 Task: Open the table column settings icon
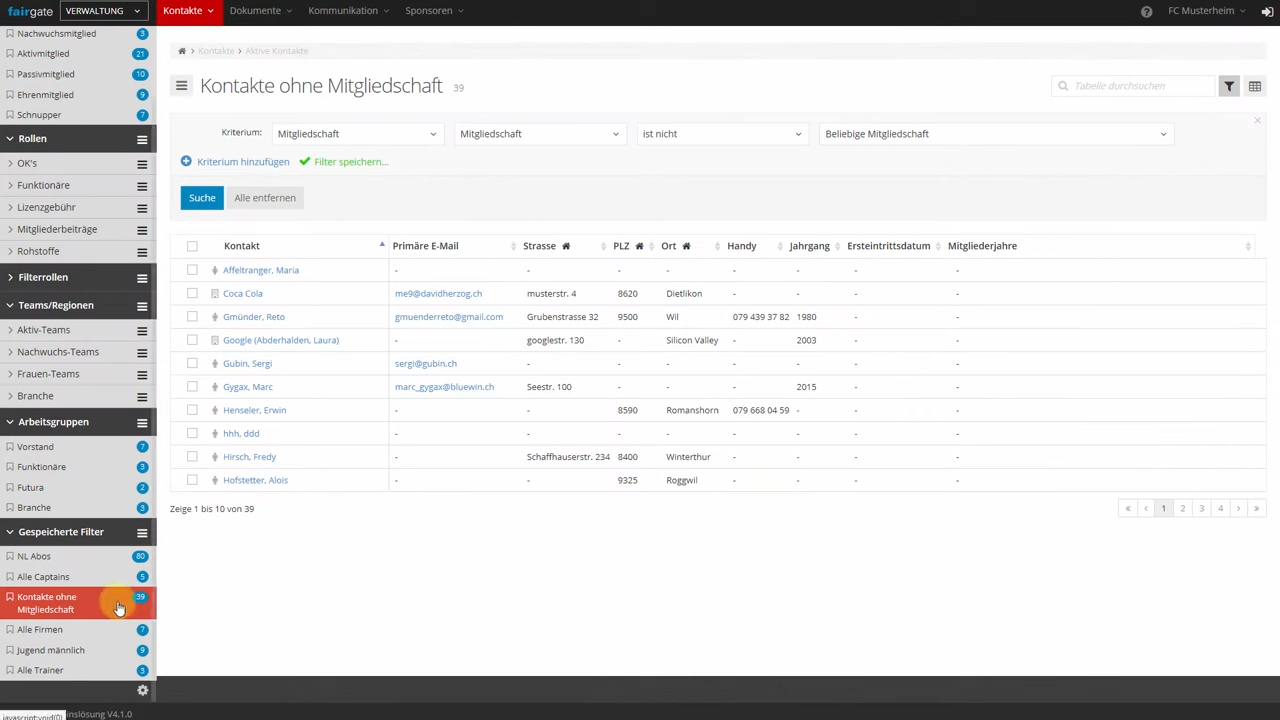pyautogui.click(x=1255, y=86)
